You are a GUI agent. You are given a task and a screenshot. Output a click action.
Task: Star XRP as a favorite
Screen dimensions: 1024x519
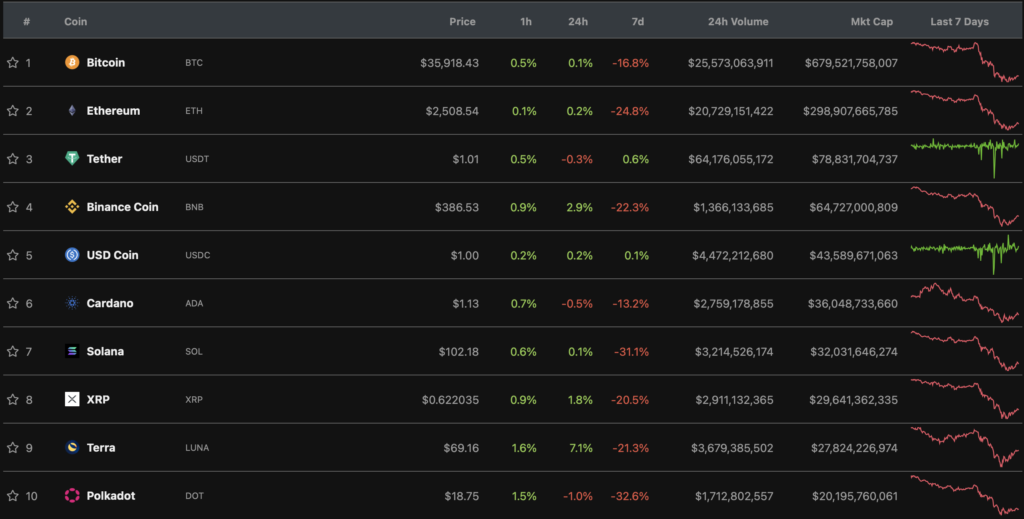pyautogui.click(x=13, y=400)
